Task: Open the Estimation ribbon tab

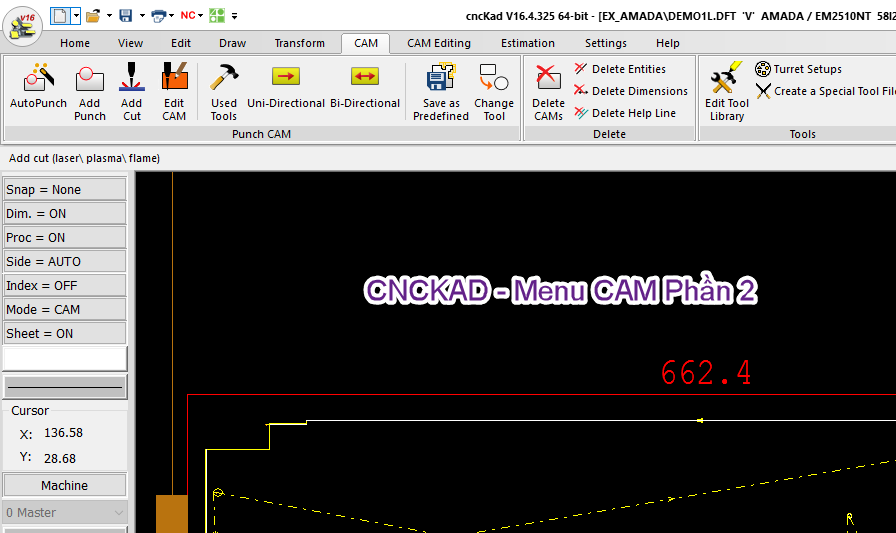Action: pyautogui.click(x=527, y=43)
